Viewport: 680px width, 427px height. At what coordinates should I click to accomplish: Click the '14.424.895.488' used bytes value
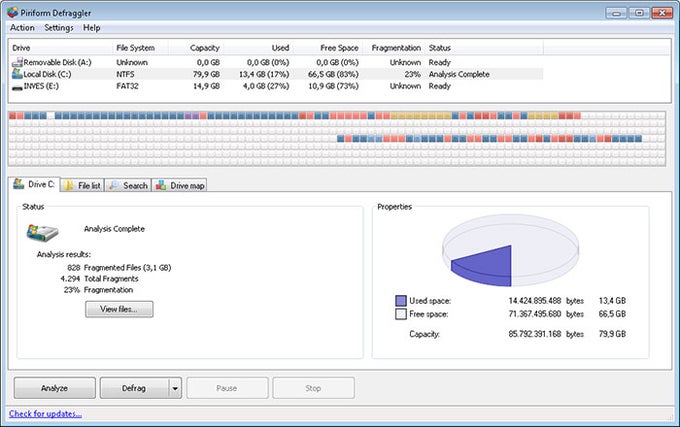point(535,300)
